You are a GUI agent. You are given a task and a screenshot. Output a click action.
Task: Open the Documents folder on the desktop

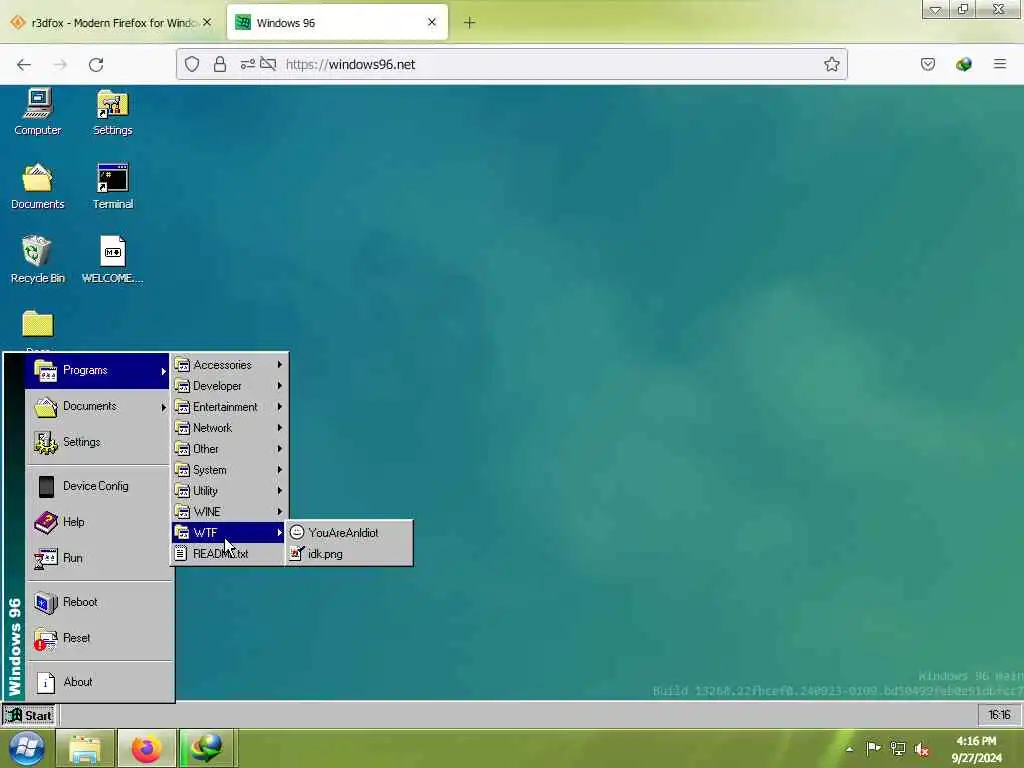coord(38,186)
